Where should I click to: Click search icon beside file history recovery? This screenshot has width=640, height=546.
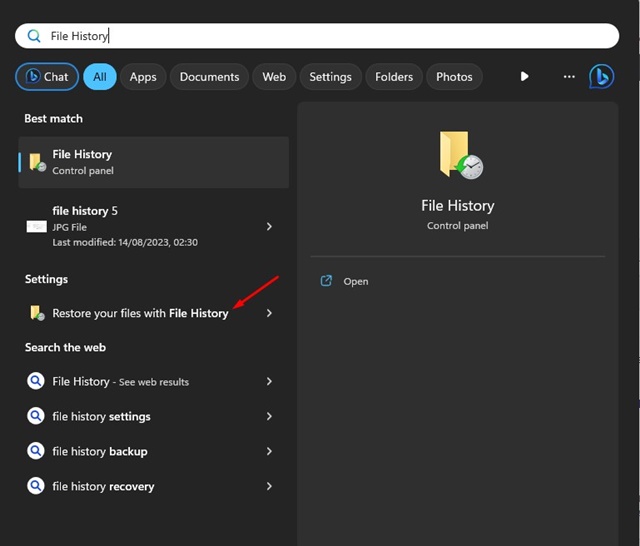click(x=36, y=486)
